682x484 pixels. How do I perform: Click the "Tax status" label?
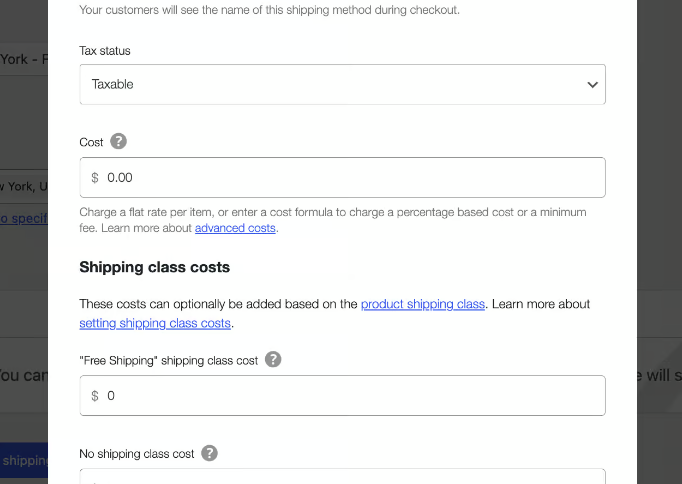point(105,50)
